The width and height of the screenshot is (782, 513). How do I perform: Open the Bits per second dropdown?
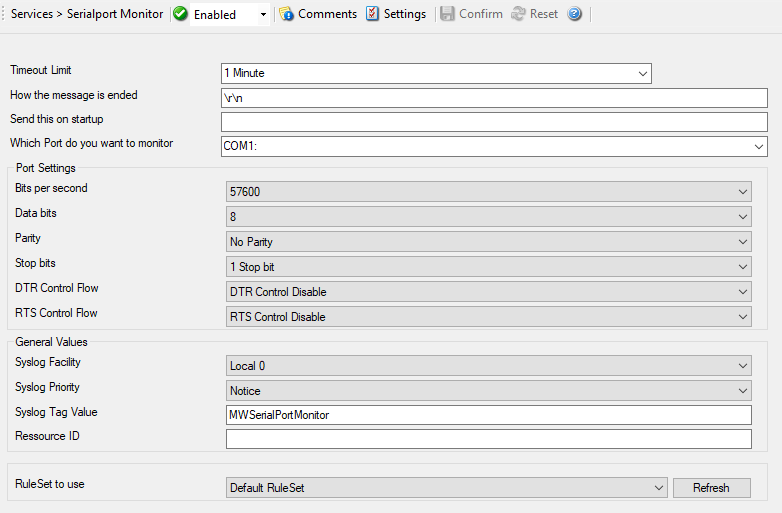(x=742, y=192)
